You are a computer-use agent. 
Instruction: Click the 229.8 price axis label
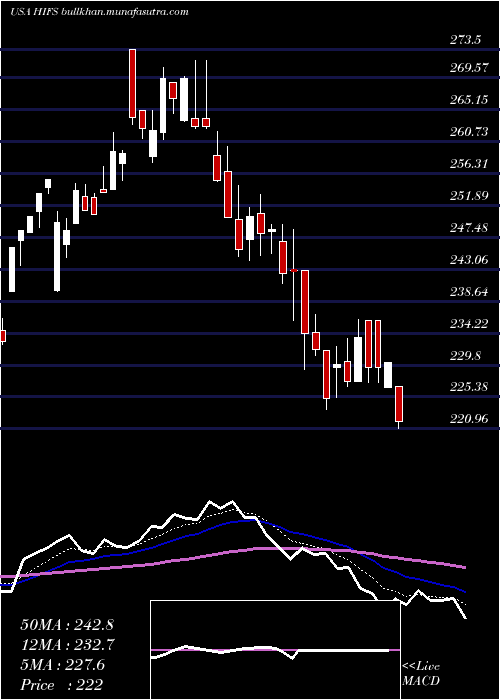tap(466, 356)
